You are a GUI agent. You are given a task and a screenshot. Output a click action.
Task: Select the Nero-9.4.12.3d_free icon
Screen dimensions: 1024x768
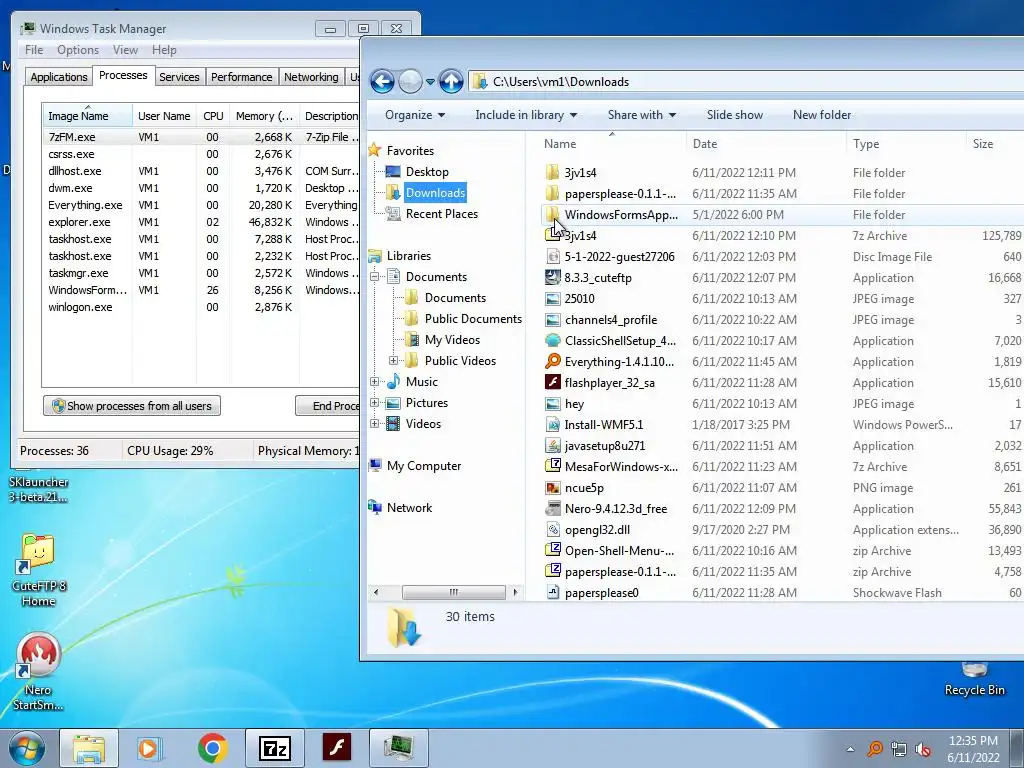point(552,508)
